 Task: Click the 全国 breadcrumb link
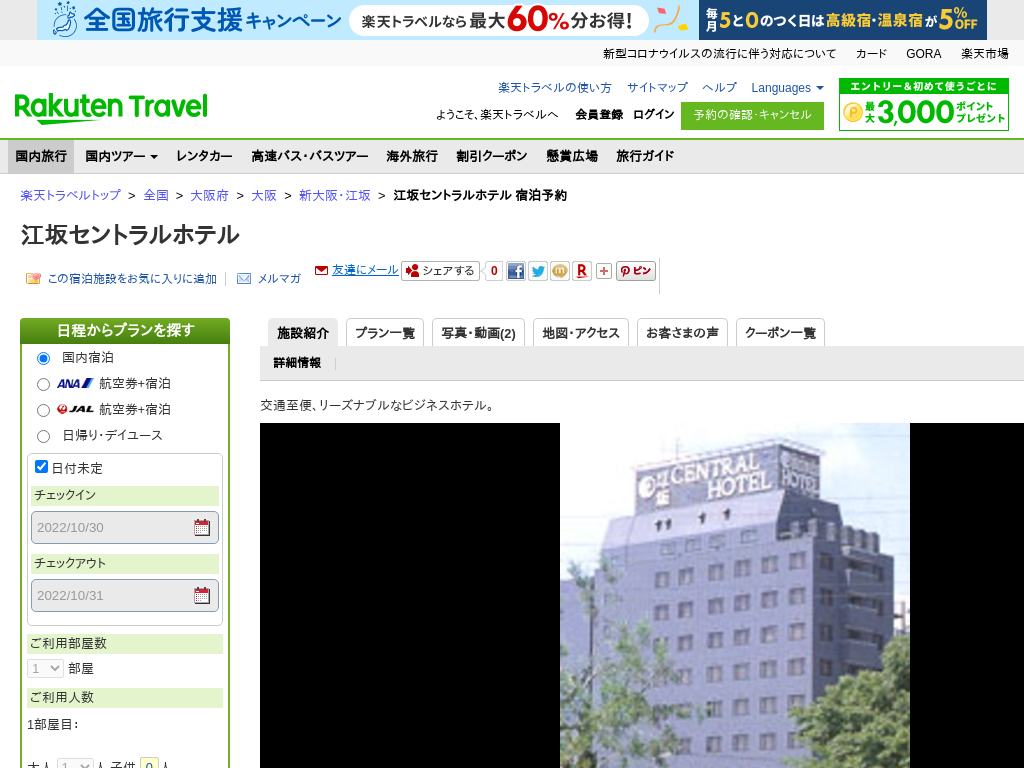tap(156, 195)
